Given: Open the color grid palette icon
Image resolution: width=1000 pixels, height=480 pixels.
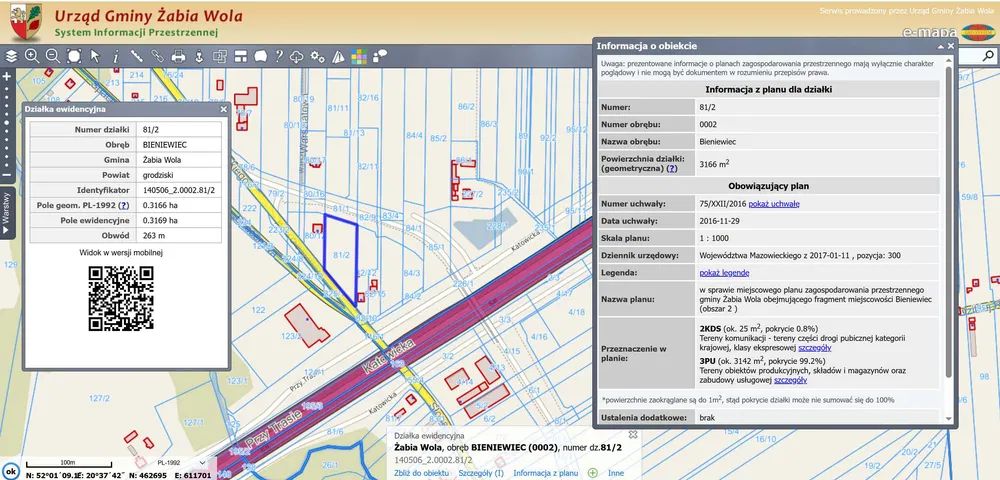Looking at the screenshot, I should click(360, 56).
